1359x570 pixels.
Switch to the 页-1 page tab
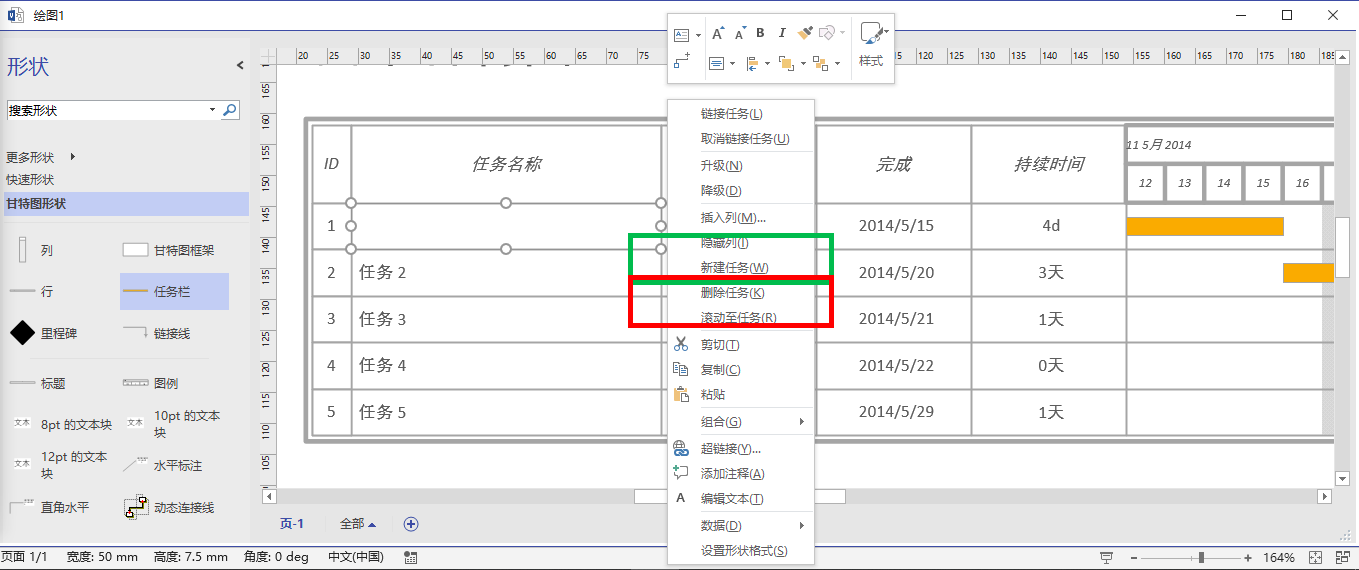pos(292,524)
